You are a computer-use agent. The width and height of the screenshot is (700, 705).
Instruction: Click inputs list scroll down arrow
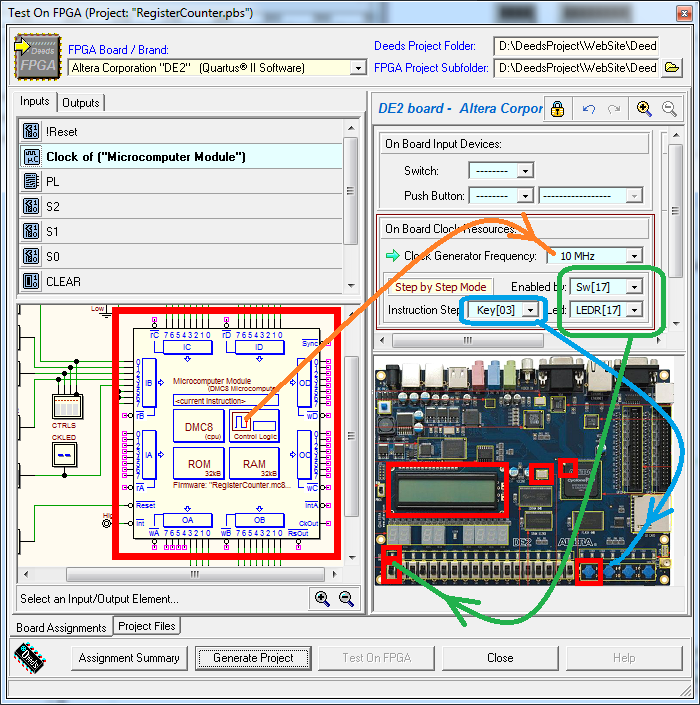coord(351,286)
